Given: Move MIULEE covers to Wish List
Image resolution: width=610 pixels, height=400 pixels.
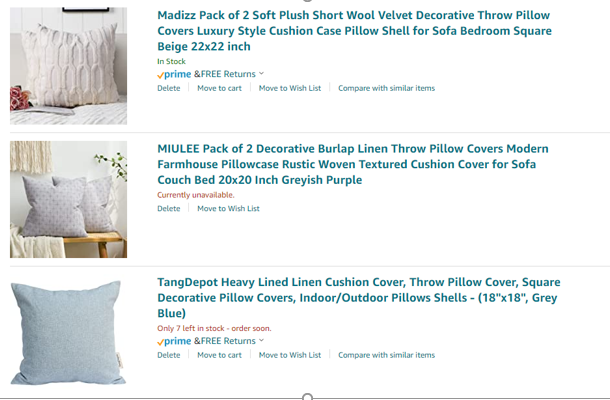Looking at the screenshot, I should tap(228, 209).
